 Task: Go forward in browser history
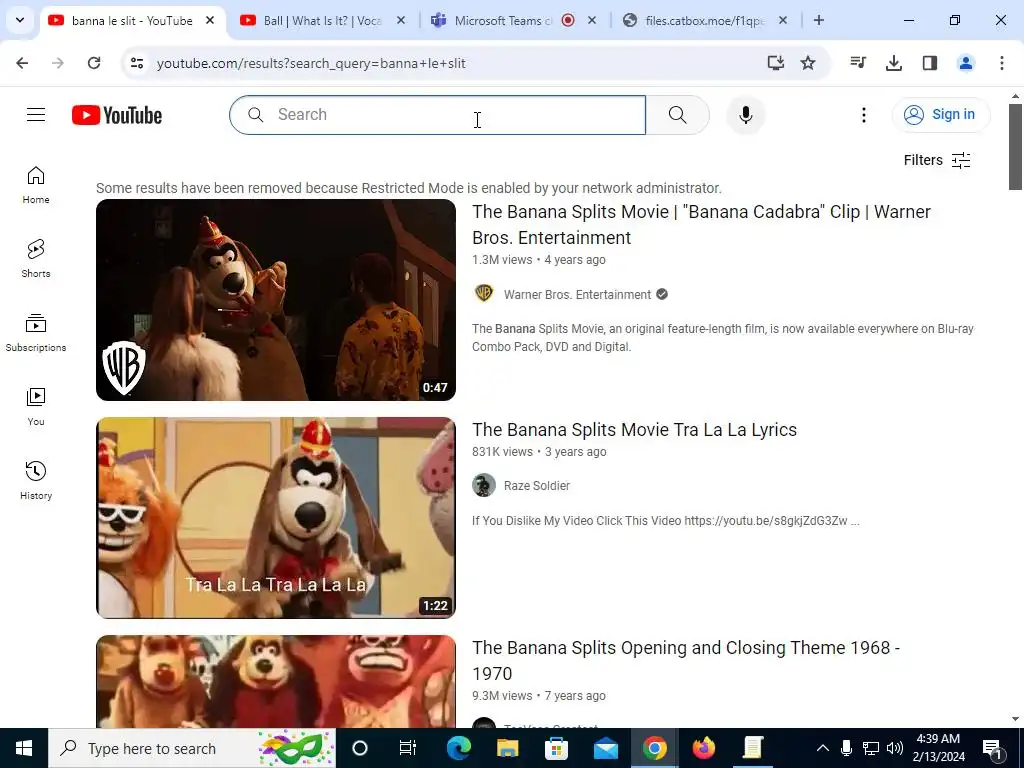(58, 63)
